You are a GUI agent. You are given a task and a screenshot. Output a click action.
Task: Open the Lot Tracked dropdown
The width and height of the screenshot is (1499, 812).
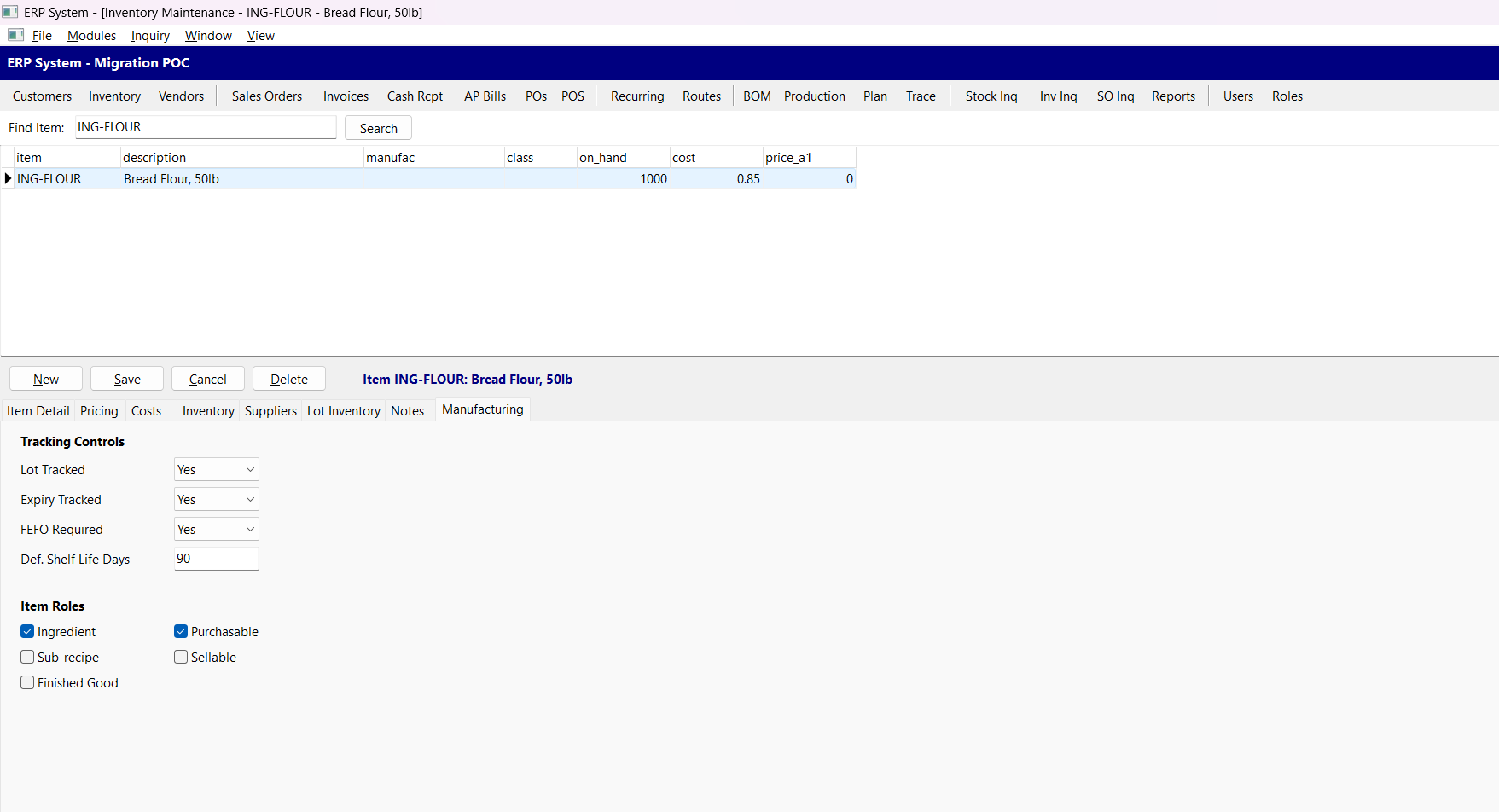tap(217, 469)
